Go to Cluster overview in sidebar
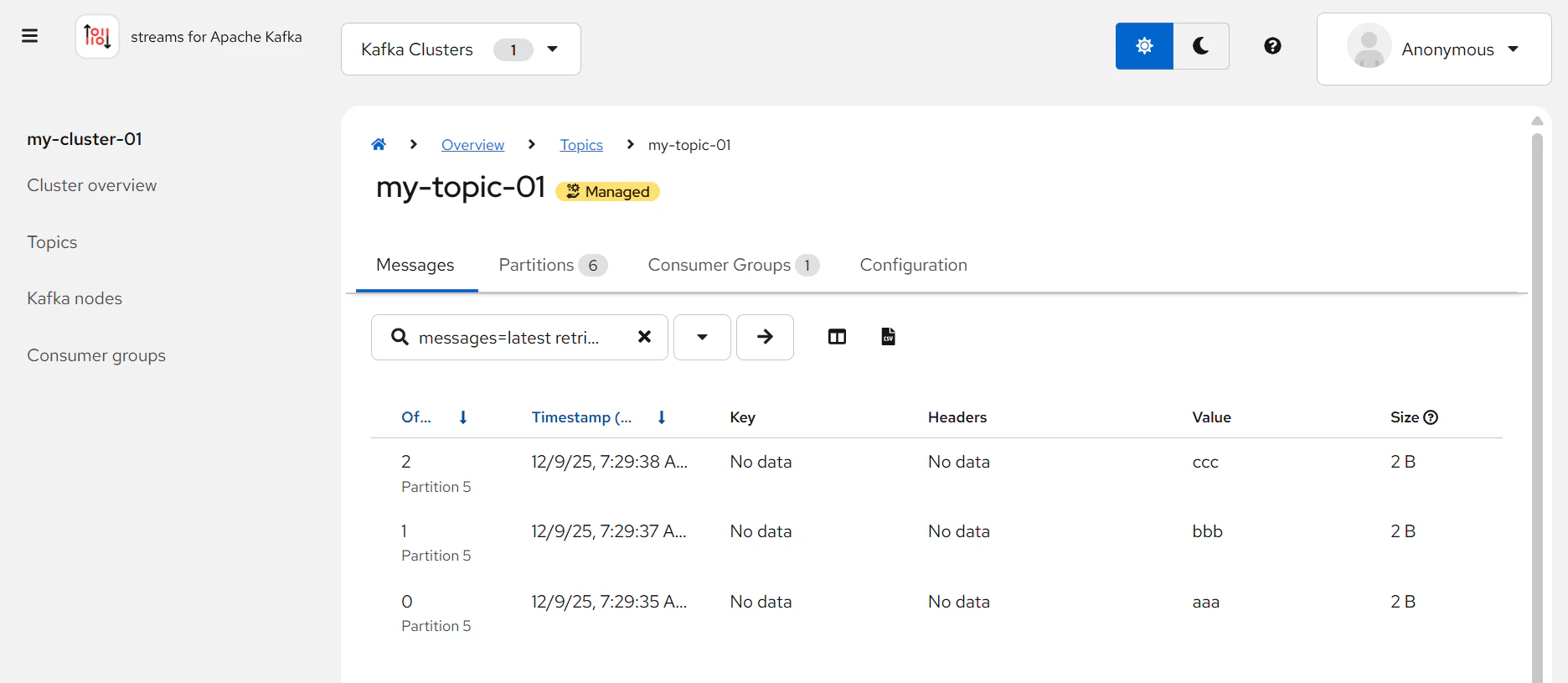The image size is (1568, 683). pos(92,185)
